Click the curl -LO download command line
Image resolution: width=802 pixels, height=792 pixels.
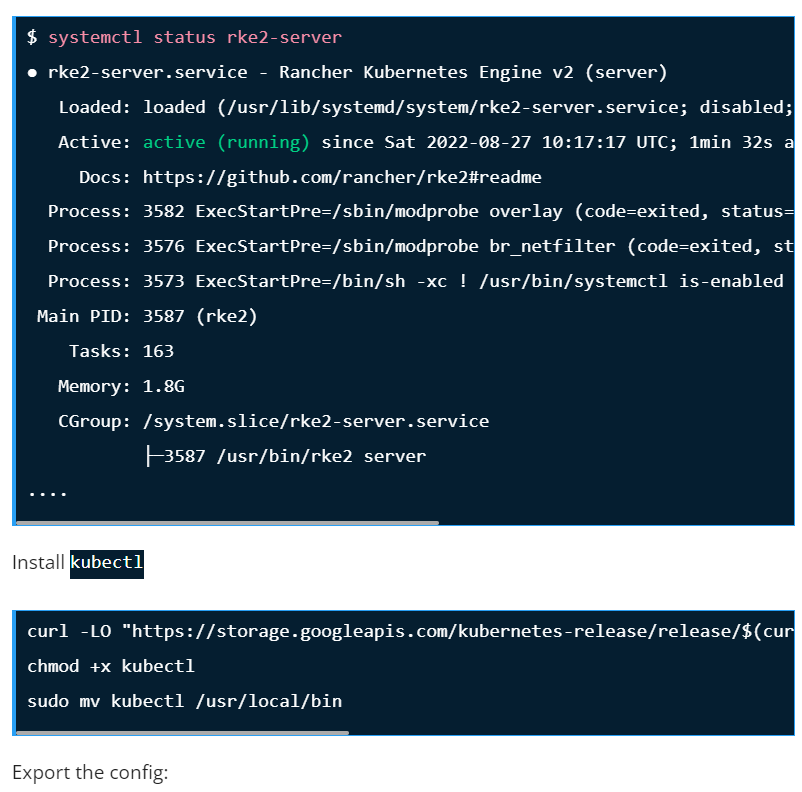click(410, 631)
